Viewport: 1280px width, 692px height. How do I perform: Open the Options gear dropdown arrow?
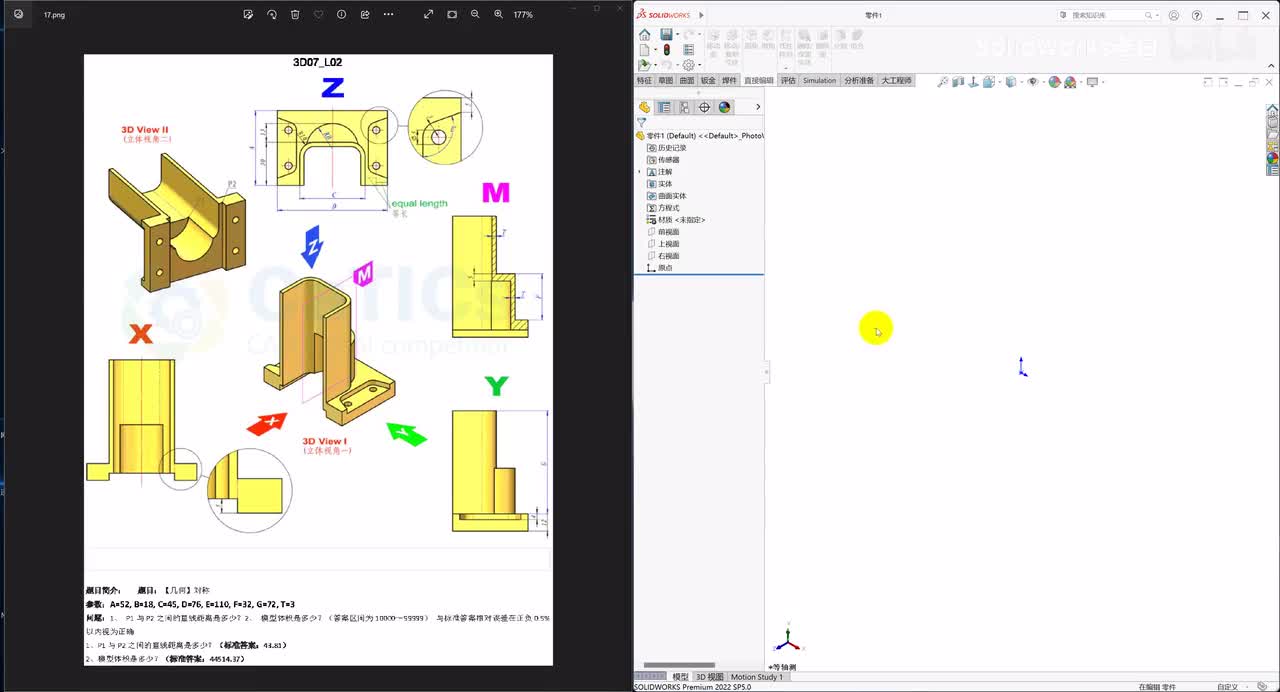pos(700,65)
